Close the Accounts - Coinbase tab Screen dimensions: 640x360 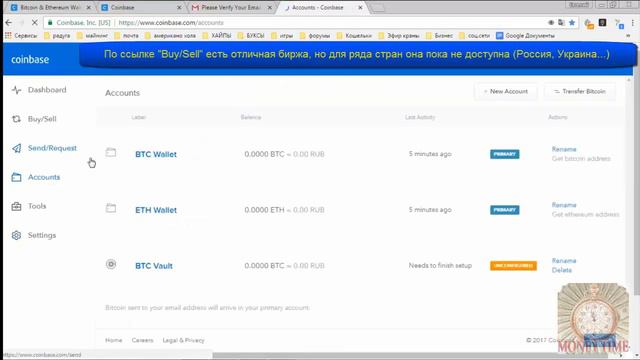[x=360, y=7]
